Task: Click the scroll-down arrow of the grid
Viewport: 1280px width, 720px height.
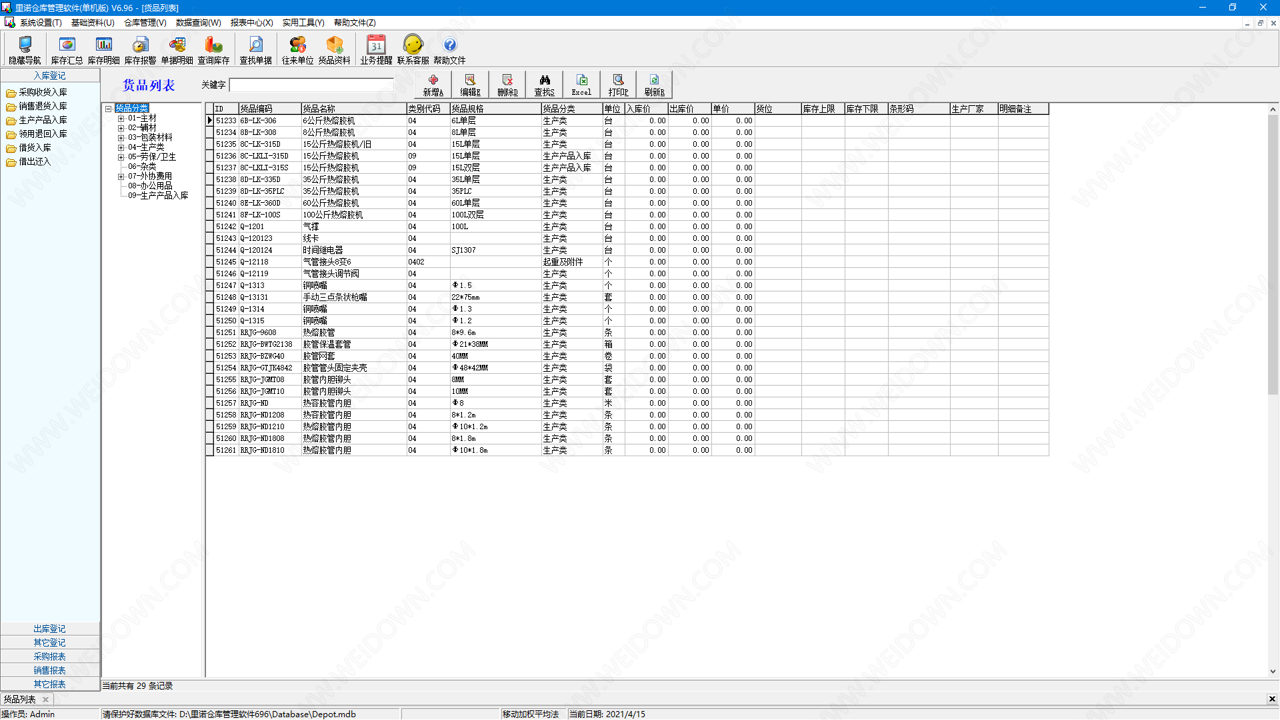Action: click(1273, 671)
